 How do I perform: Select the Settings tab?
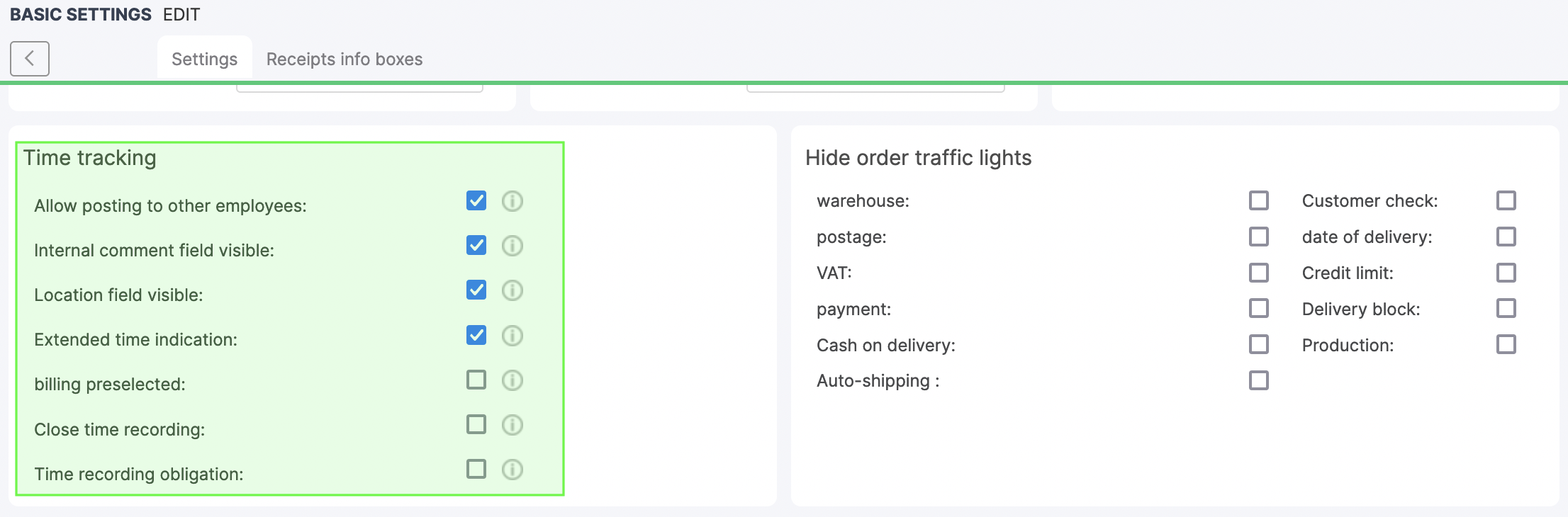point(204,59)
